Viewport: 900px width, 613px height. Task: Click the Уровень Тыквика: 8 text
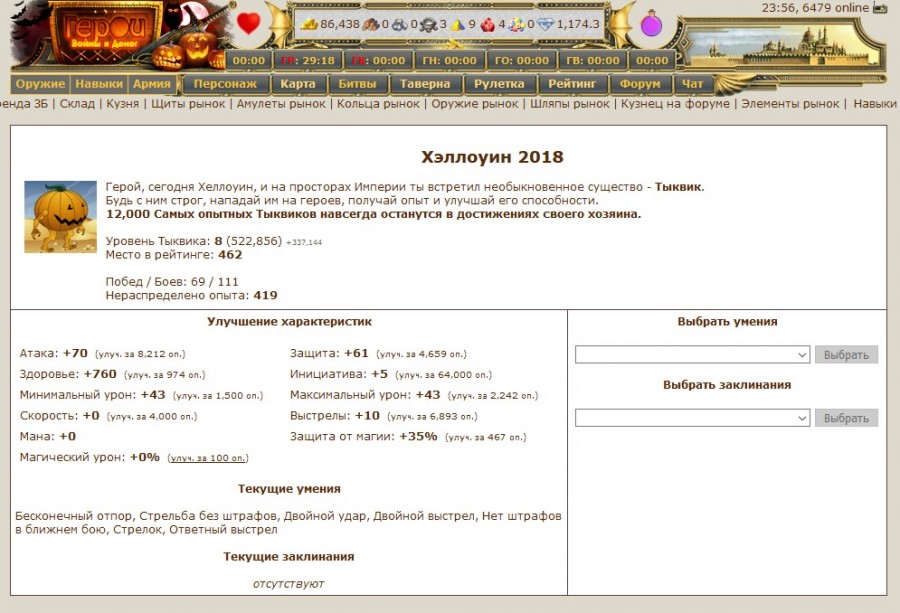pos(164,241)
